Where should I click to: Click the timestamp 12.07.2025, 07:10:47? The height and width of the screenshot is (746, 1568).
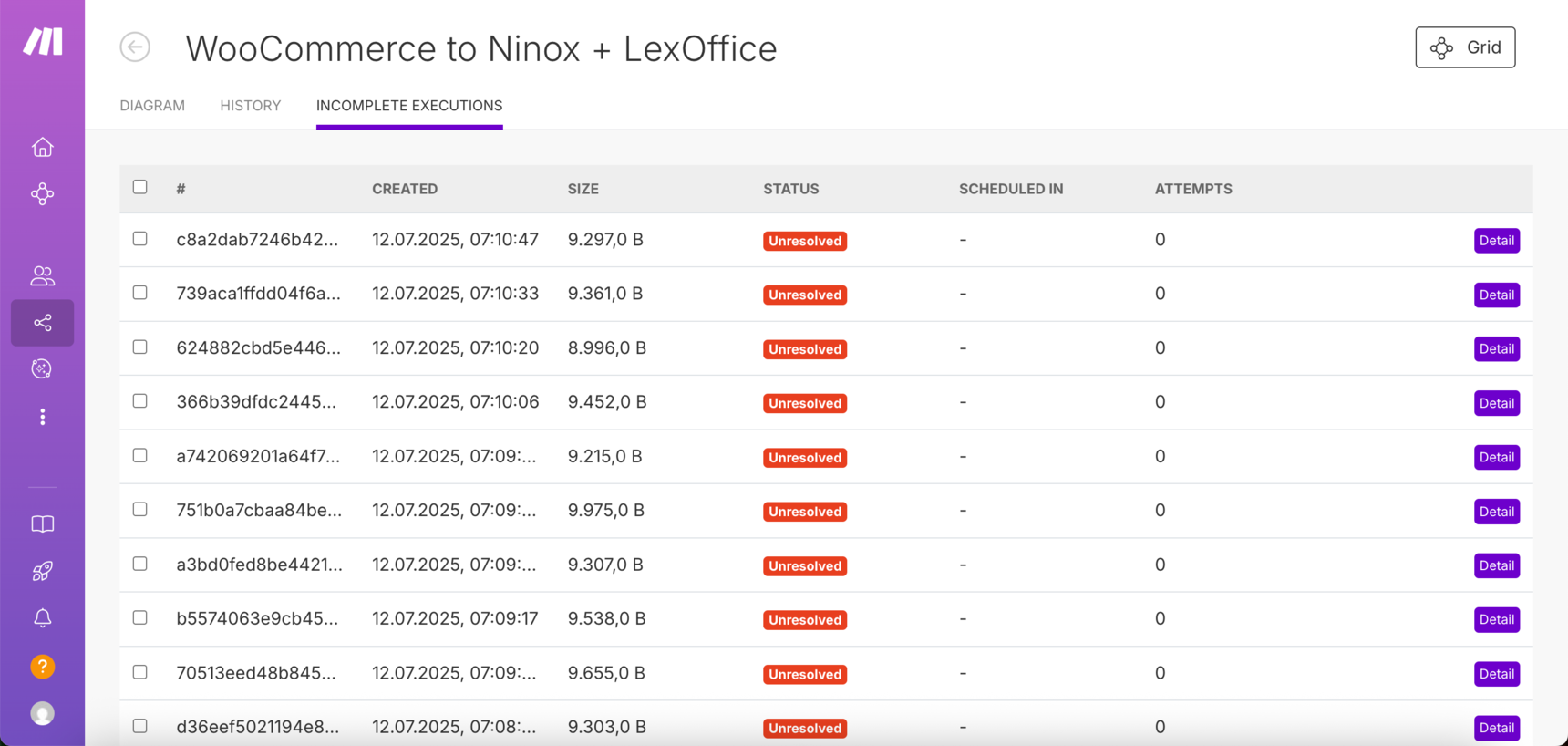tap(456, 240)
